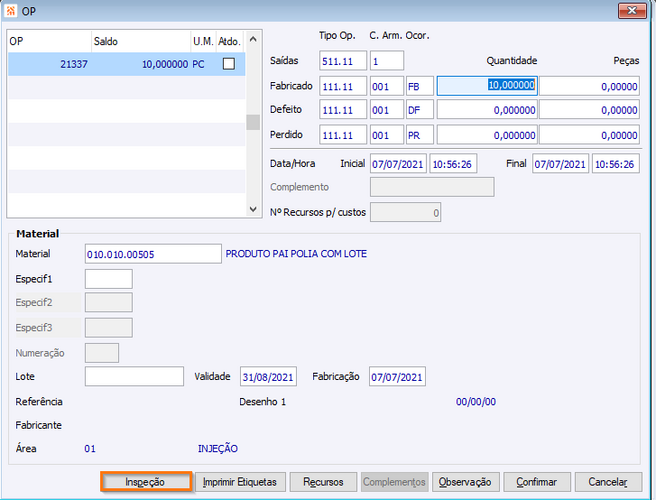Click the Desenho 1 date 00/00/00

pyautogui.click(x=476, y=402)
